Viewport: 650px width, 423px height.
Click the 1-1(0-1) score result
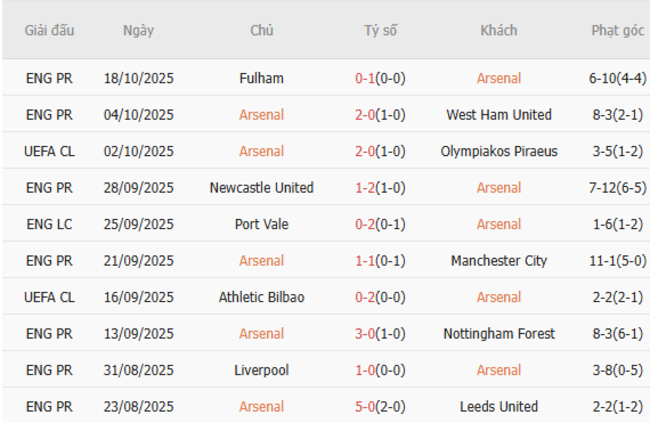[x=380, y=261]
